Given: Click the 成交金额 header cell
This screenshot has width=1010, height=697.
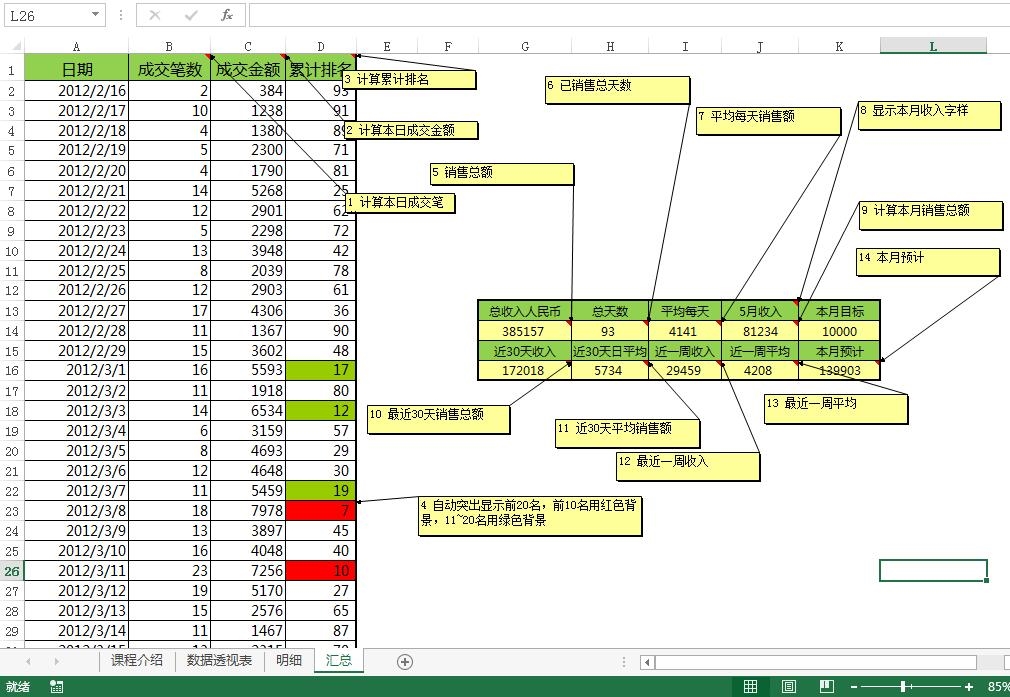Looking at the screenshot, I should (248, 69).
